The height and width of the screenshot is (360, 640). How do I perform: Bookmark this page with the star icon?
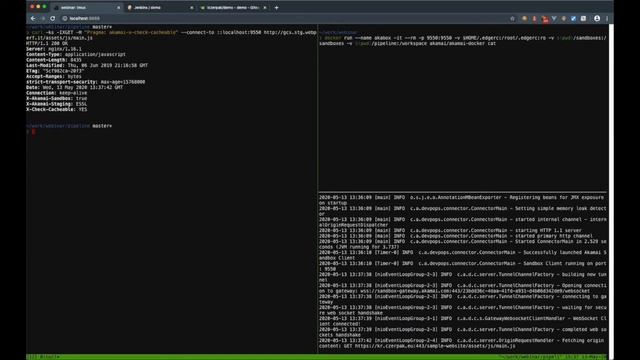(513, 18)
